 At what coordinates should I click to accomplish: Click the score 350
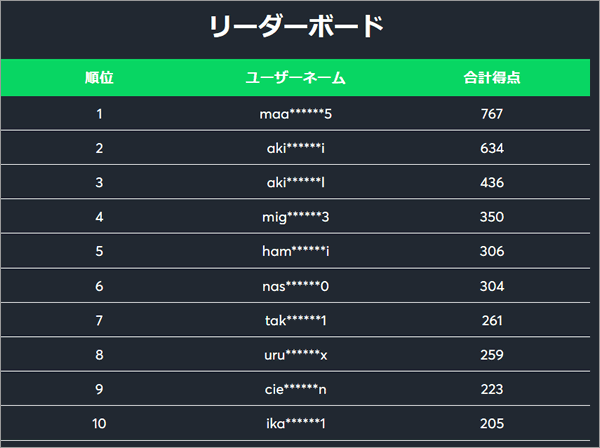(492, 217)
